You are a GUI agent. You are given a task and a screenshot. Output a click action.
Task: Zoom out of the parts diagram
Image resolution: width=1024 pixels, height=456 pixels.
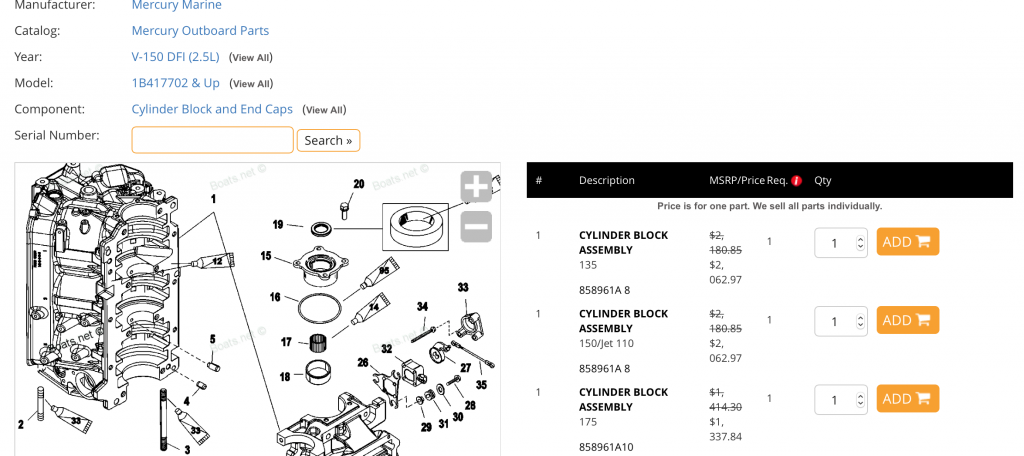(x=476, y=227)
